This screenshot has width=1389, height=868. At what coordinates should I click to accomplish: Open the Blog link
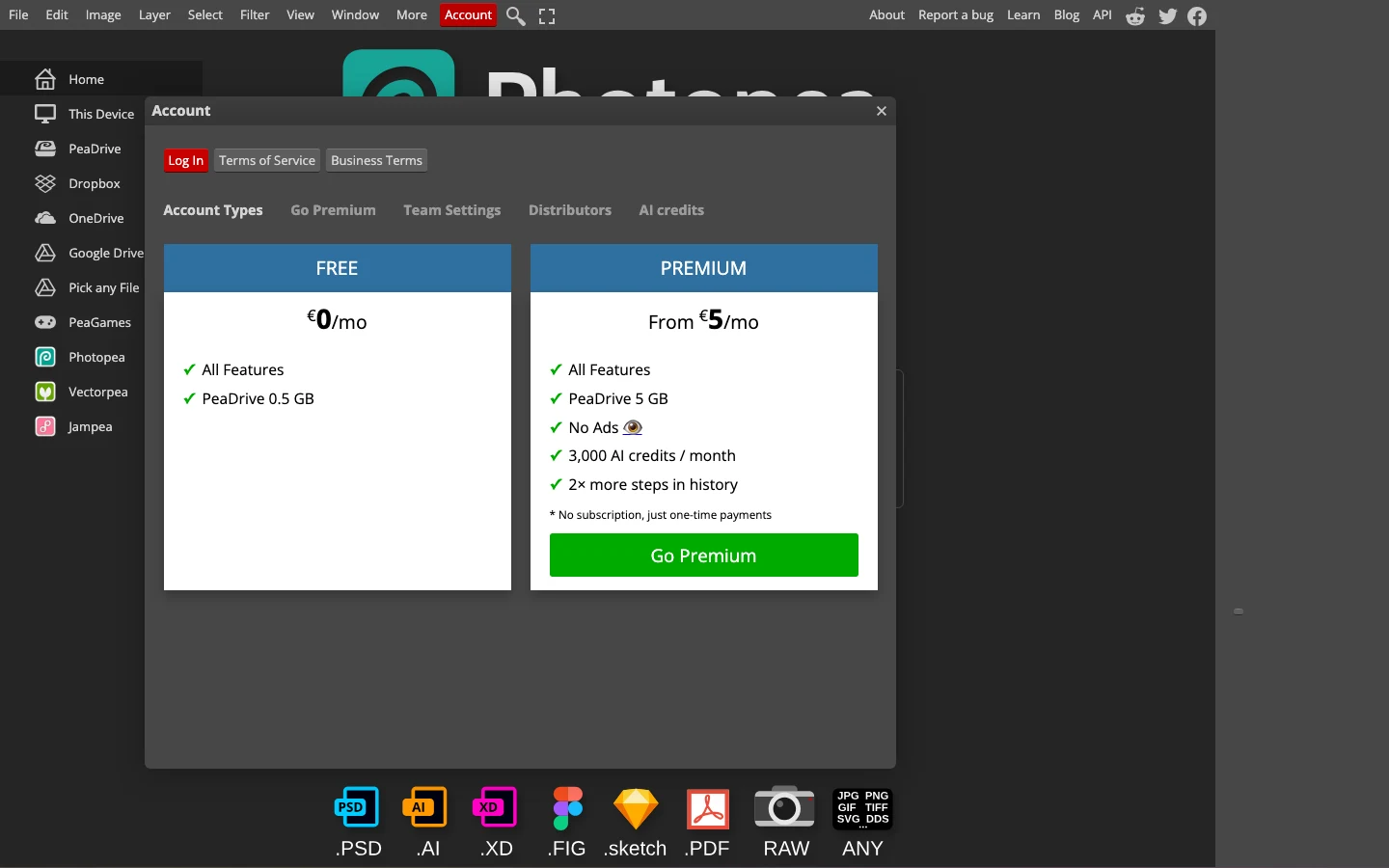1067,14
